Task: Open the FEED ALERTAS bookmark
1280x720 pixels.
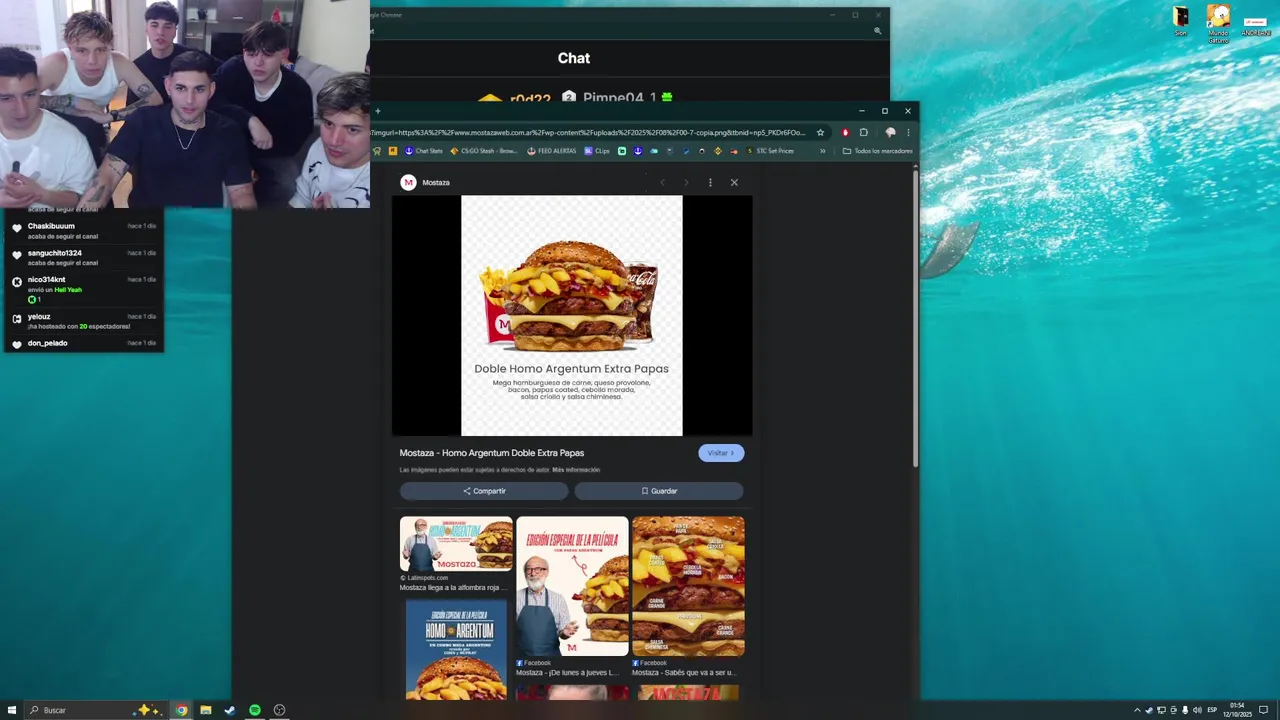Action: 551,151
